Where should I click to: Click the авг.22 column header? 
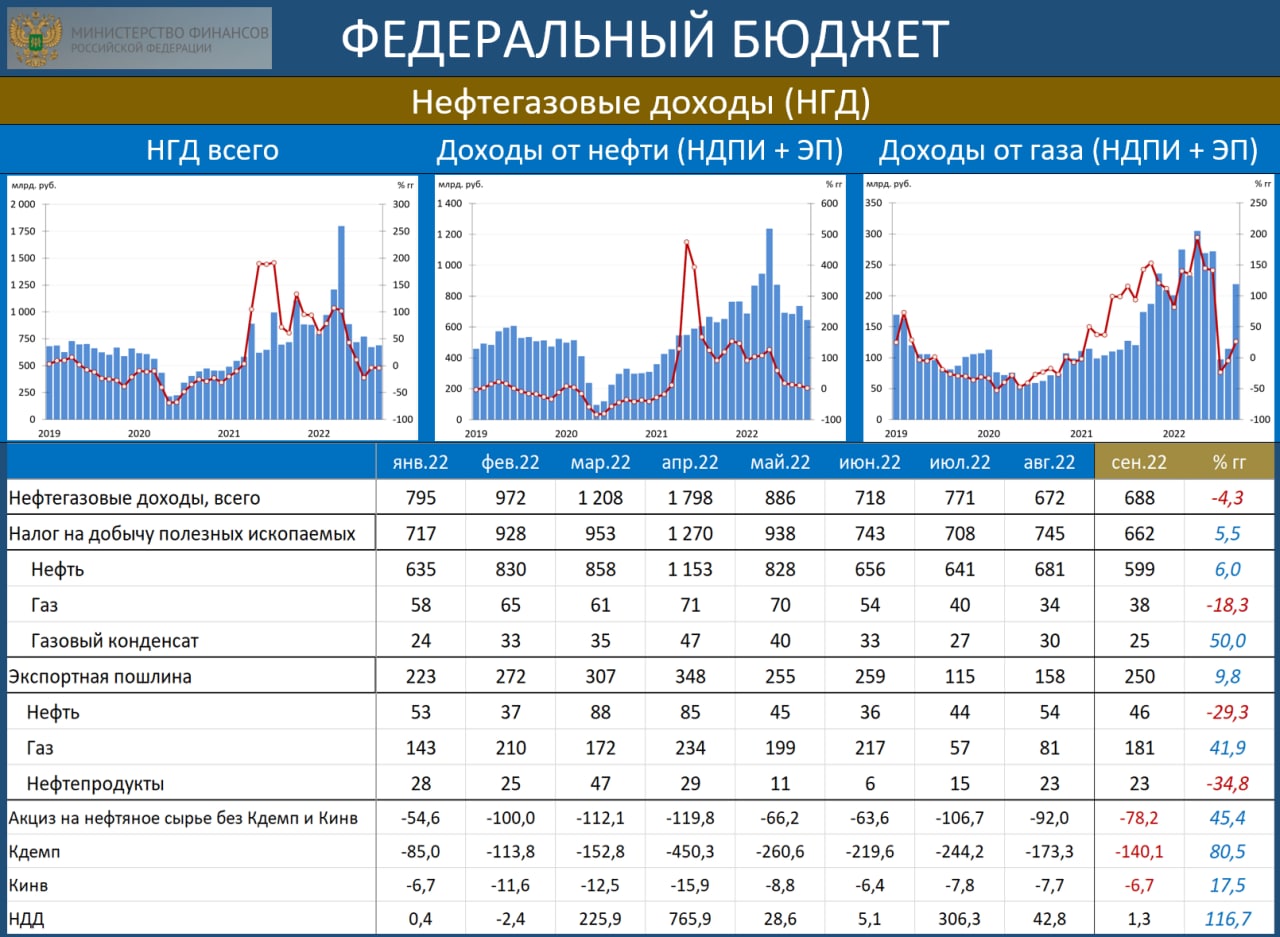1050,462
